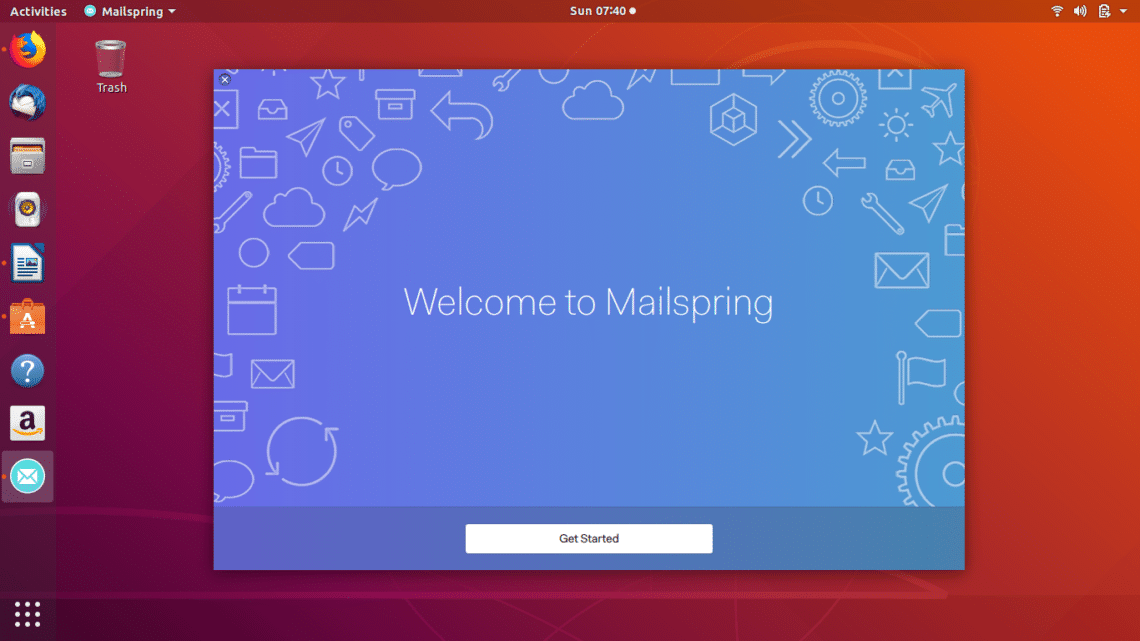Open the Mailspring app menu in top bar

tap(130, 11)
